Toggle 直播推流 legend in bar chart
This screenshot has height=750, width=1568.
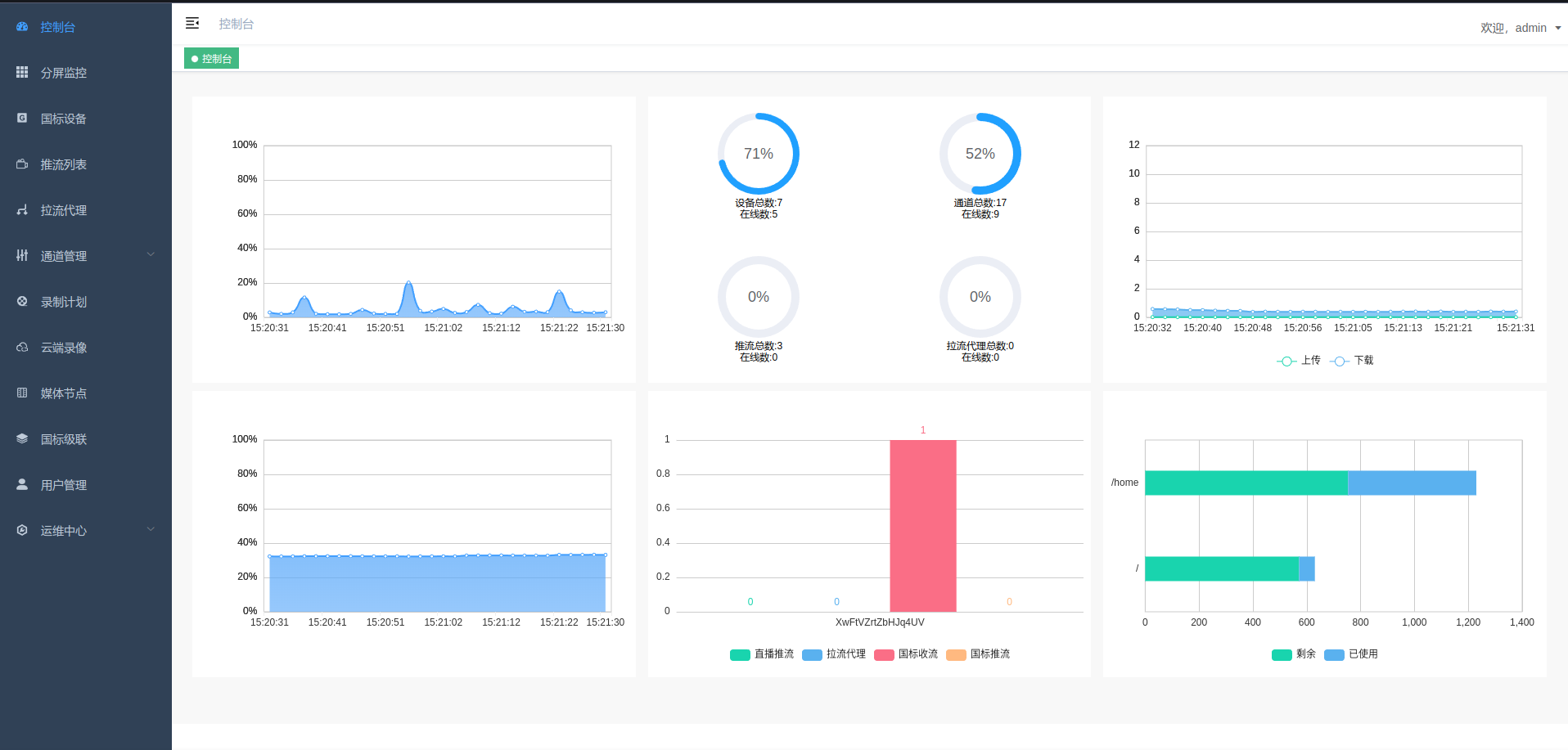(762, 654)
